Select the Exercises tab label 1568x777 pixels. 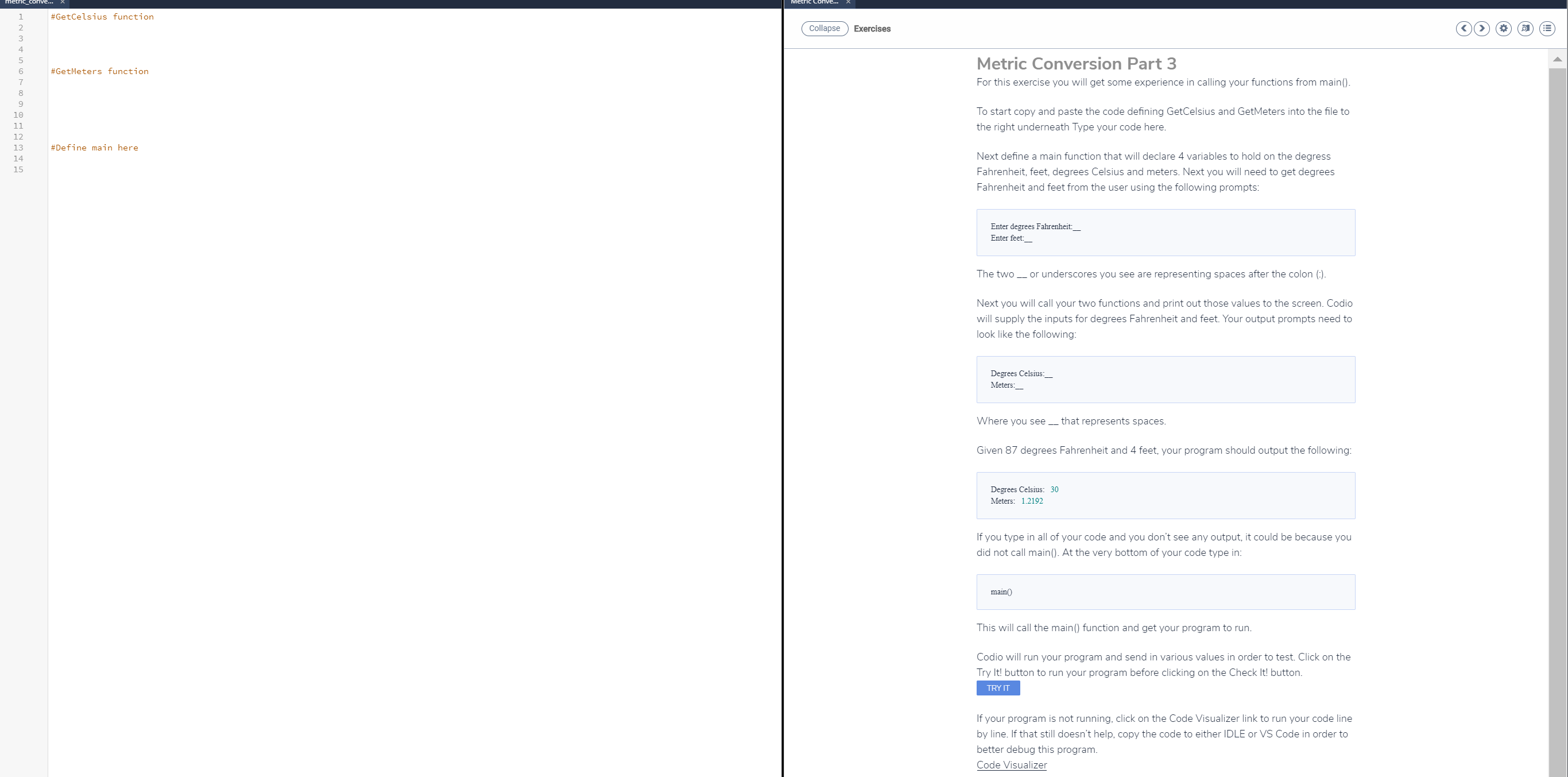click(x=871, y=28)
